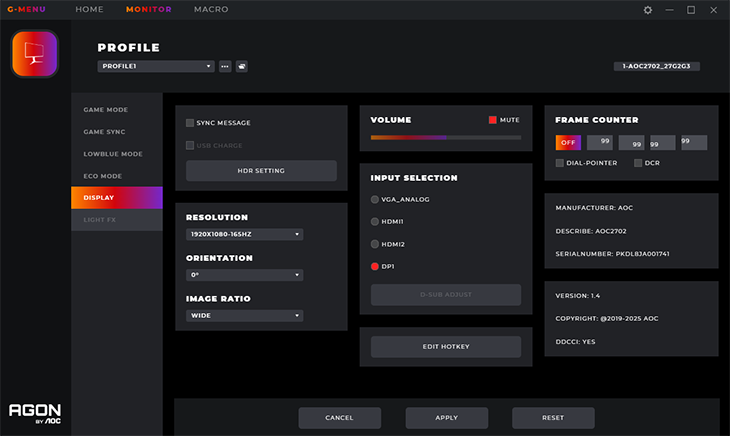
Task: Click the second frame counter position box
Action: click(631, 142)
